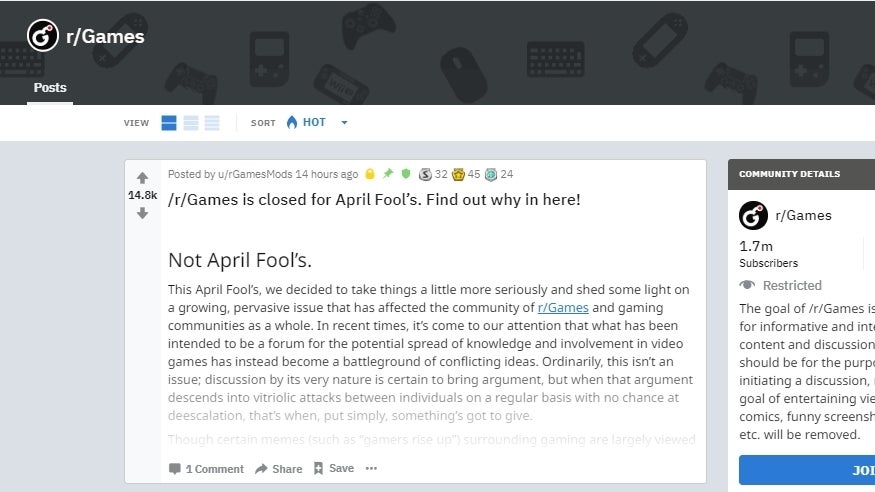
Task: Click the silver award count 32
Action: pos(441,174)
